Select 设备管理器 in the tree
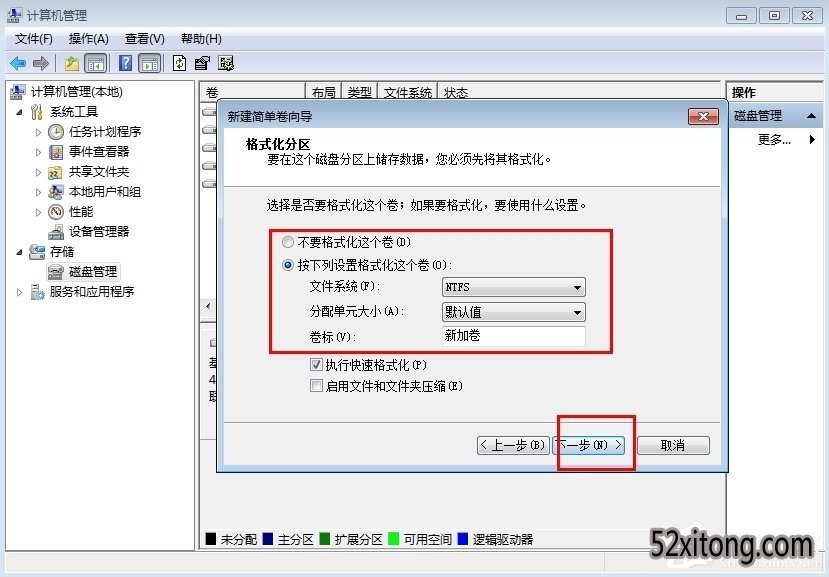This screenshot has width=829, height=577. tap(99, 232)
